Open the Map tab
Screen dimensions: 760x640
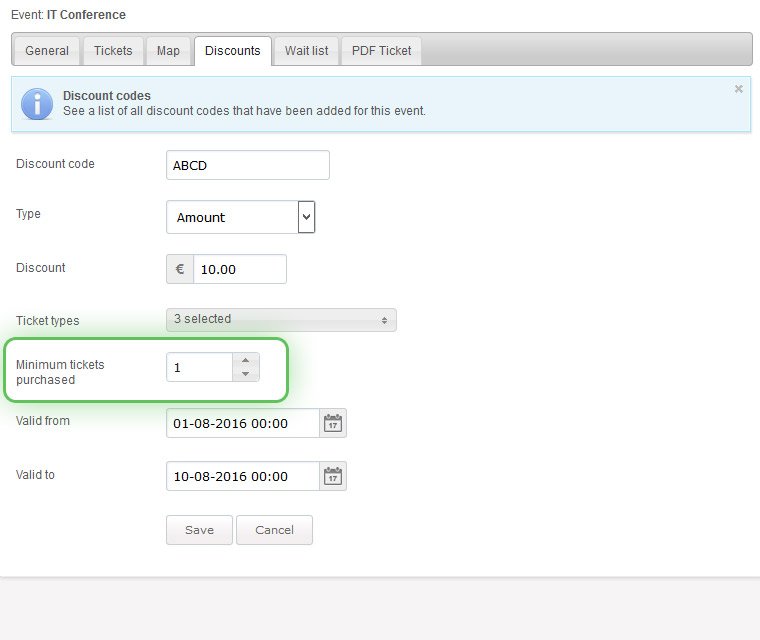pos(168,51)
